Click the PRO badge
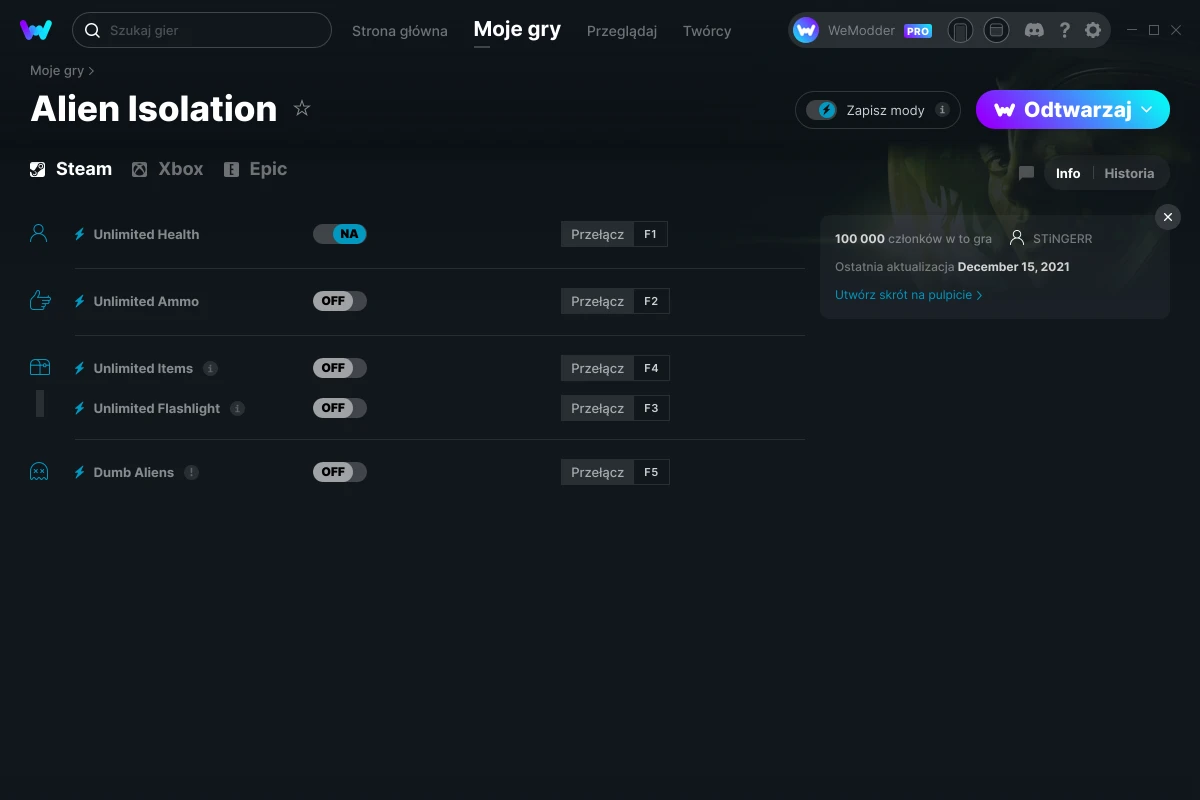 [918, 31]
